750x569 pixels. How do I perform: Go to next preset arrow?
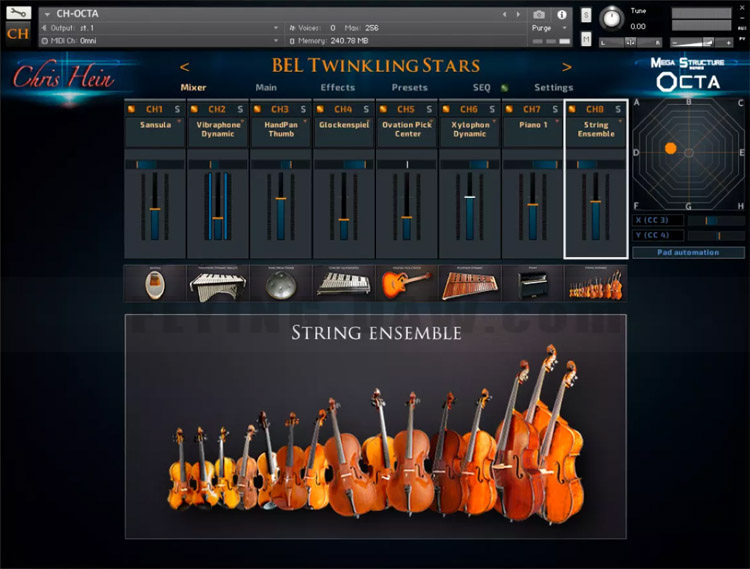pos(567,67)
